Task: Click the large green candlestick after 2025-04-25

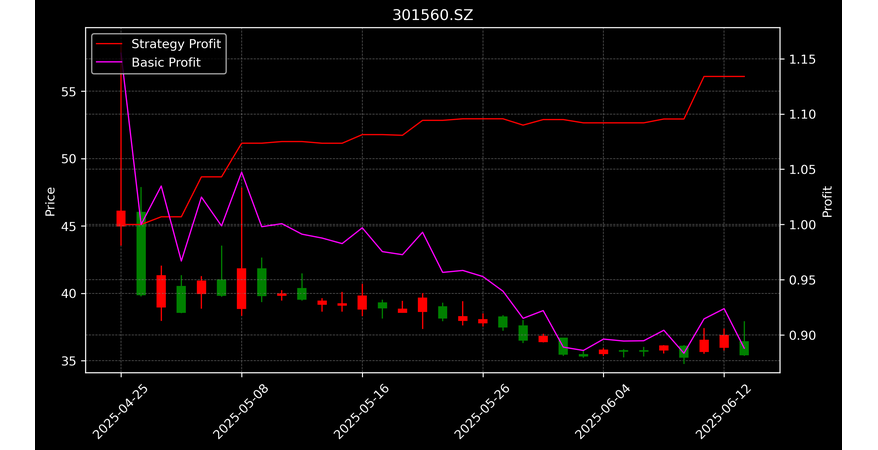Action: [141, 254]
